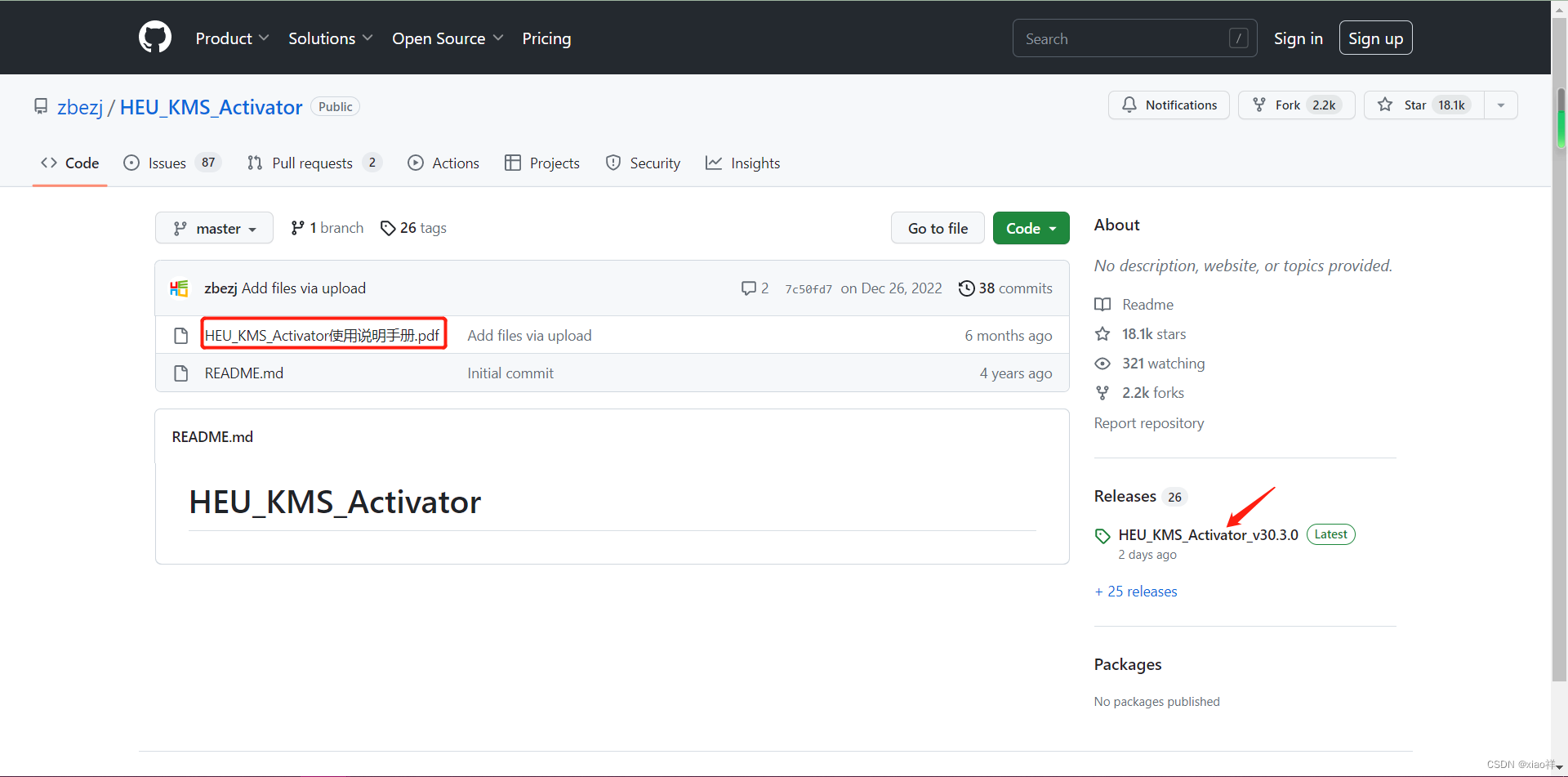Open the Insights tab
The image size is (1568, 777).
743,163
